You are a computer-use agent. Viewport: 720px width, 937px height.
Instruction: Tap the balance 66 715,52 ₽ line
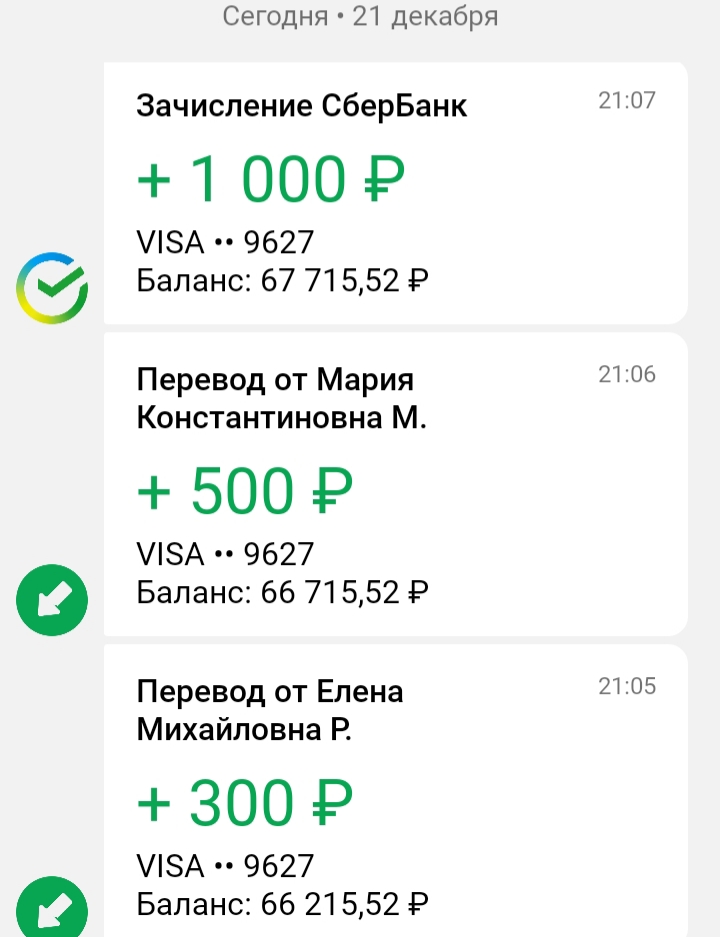point(283,592)
